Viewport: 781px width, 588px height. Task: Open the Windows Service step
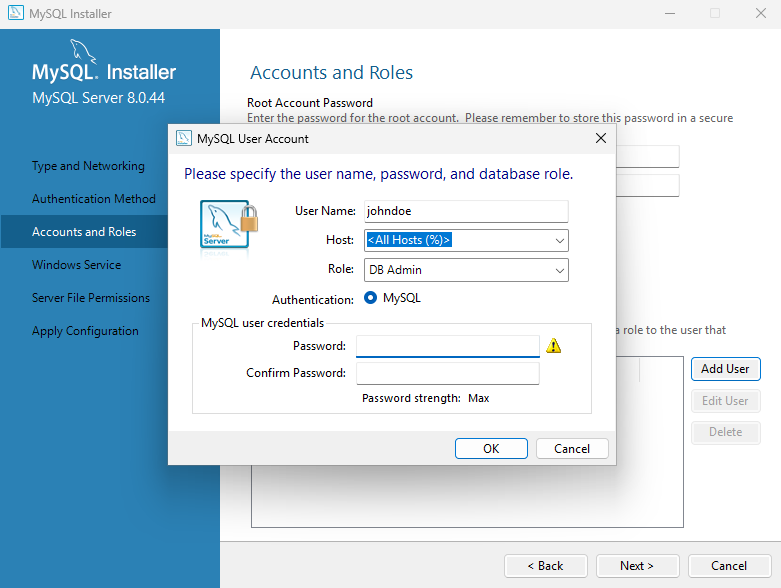point(76,265)
